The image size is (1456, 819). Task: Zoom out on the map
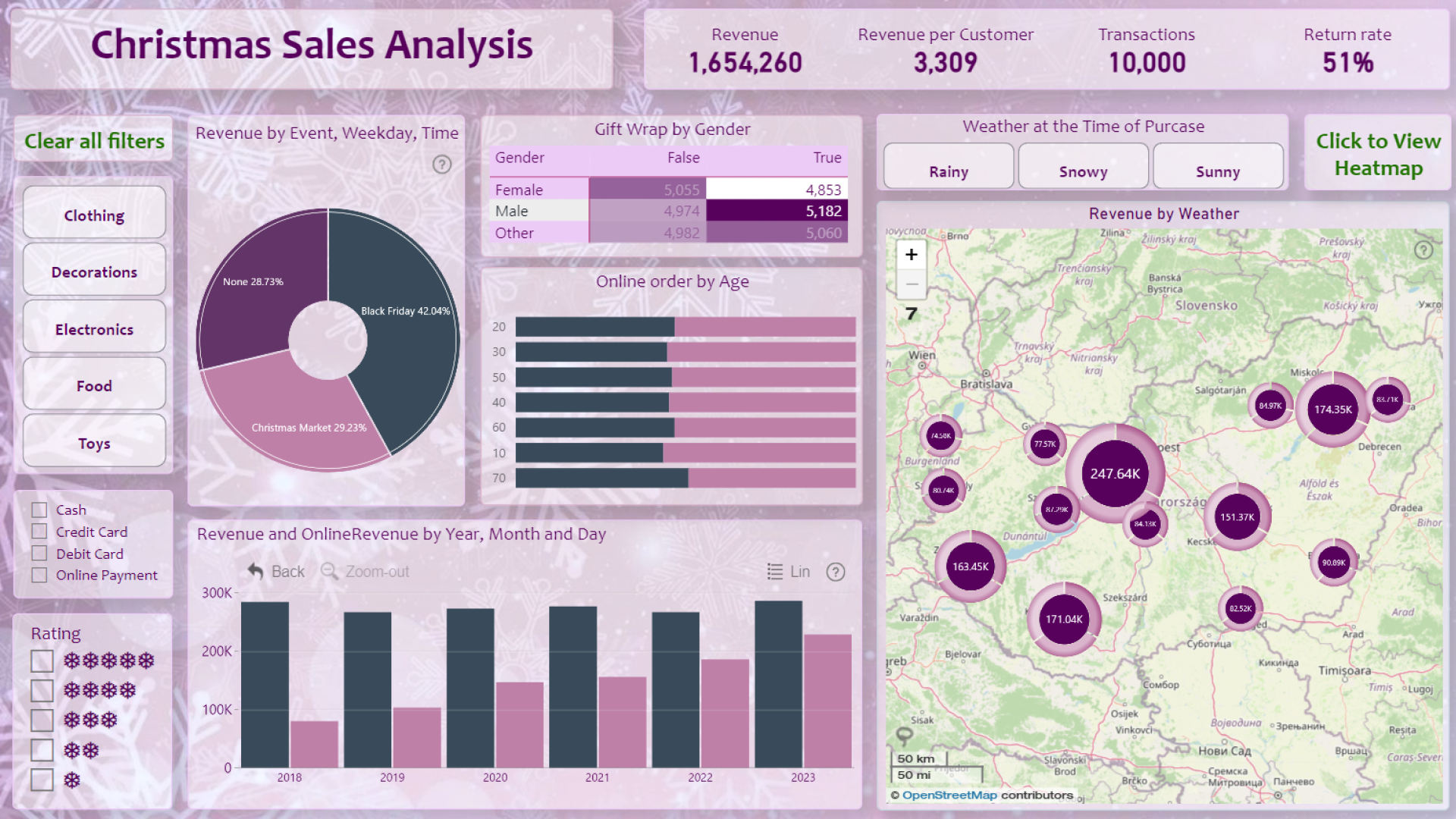click(912, 284)
